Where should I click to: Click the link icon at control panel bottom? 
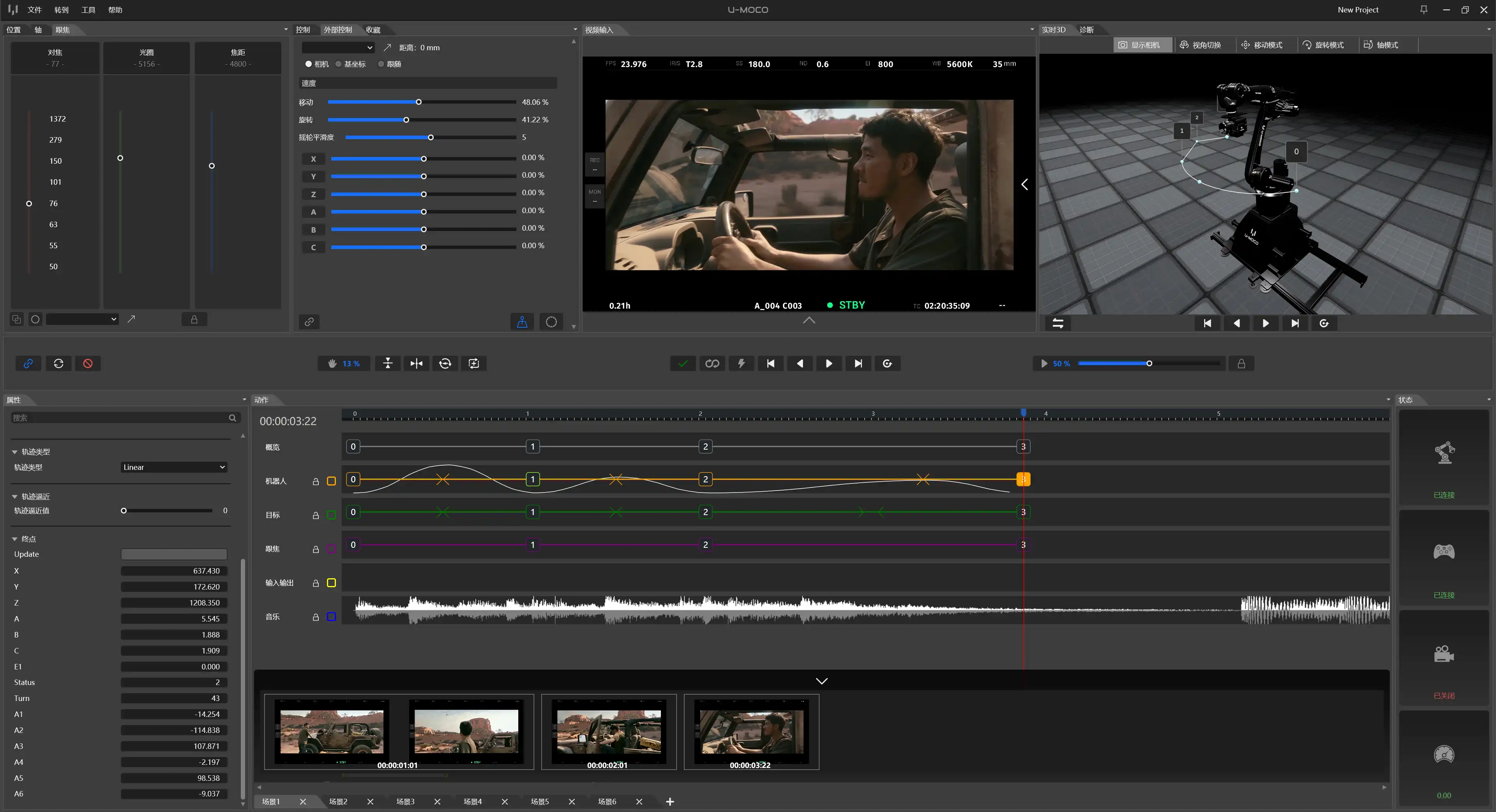coord(309,322)
